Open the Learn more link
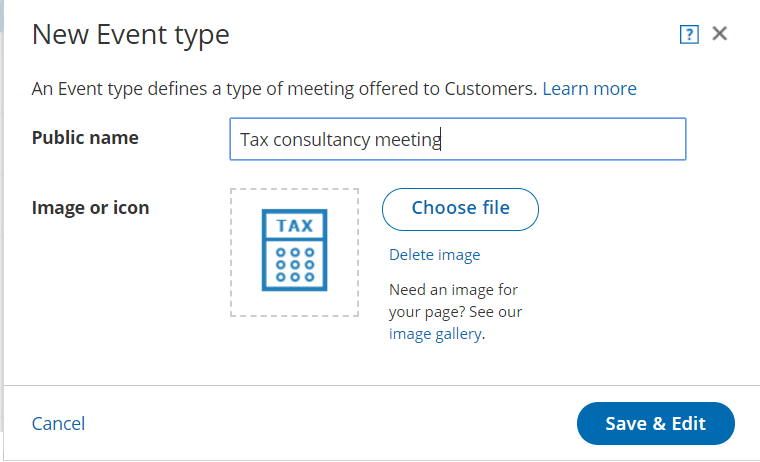Image resolution: width=760 pixels, height=462 pixels. pos(589,89)
